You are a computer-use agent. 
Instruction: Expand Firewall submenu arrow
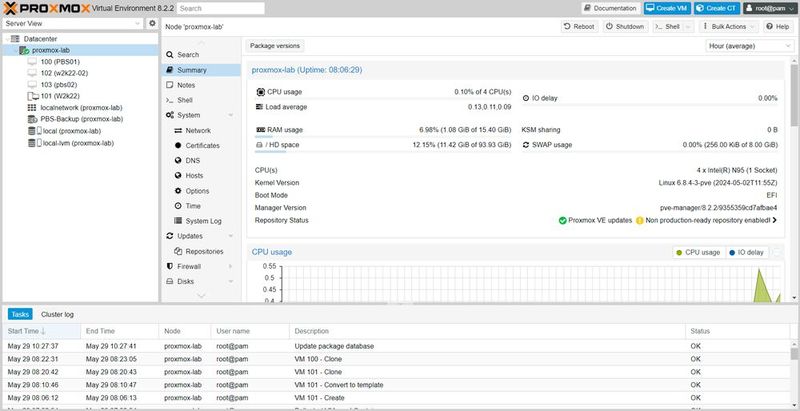(x=231, y=266)
